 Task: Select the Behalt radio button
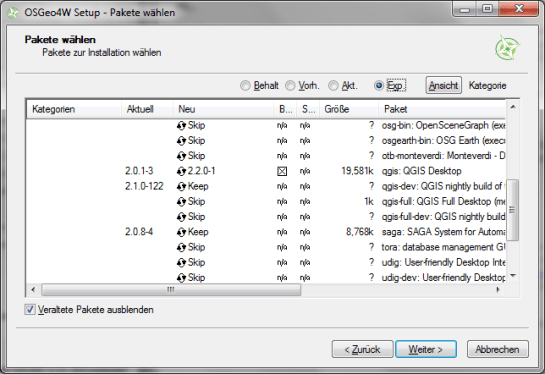click(x=245, y=86)
